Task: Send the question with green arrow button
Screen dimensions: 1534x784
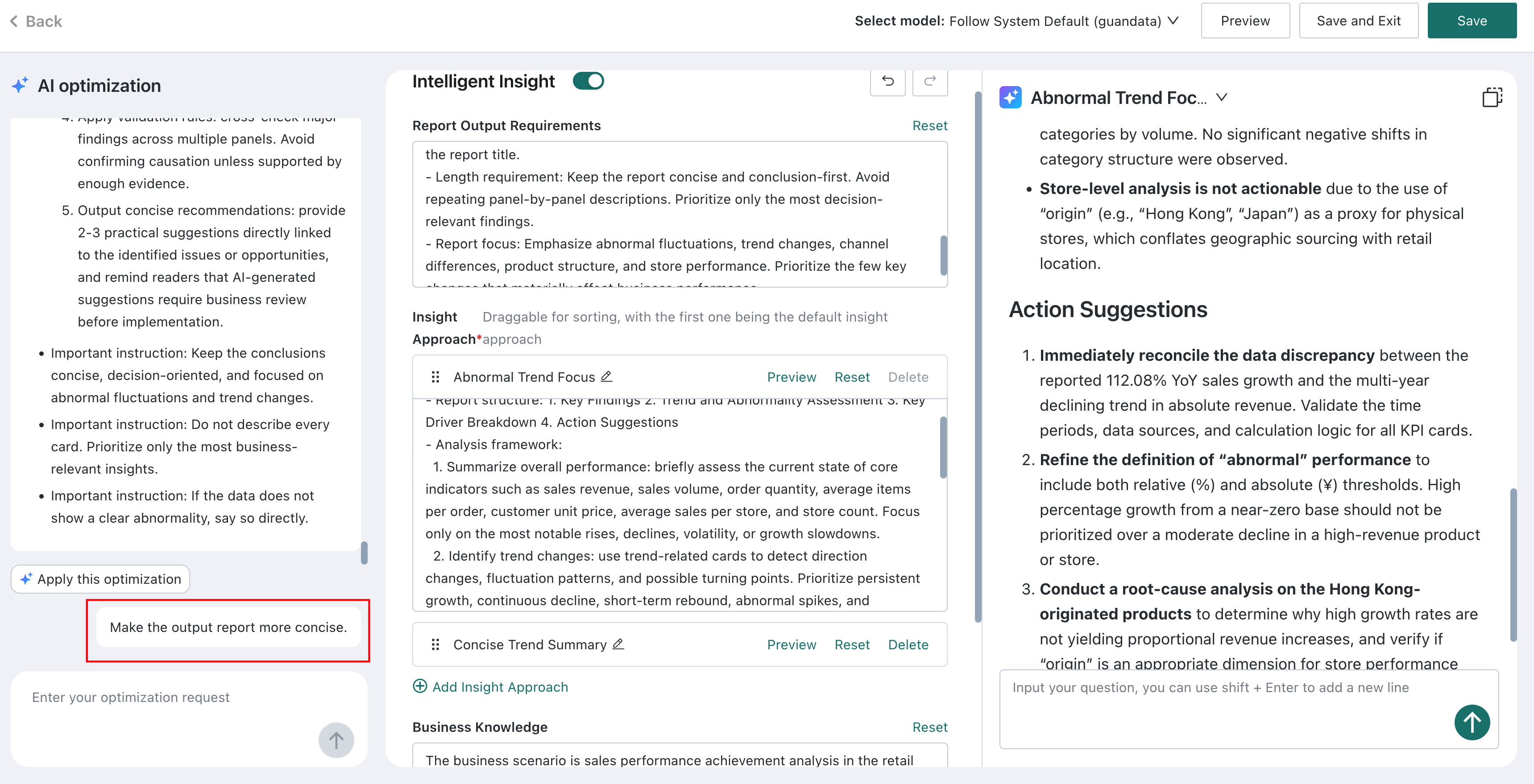Action: 1472,722
